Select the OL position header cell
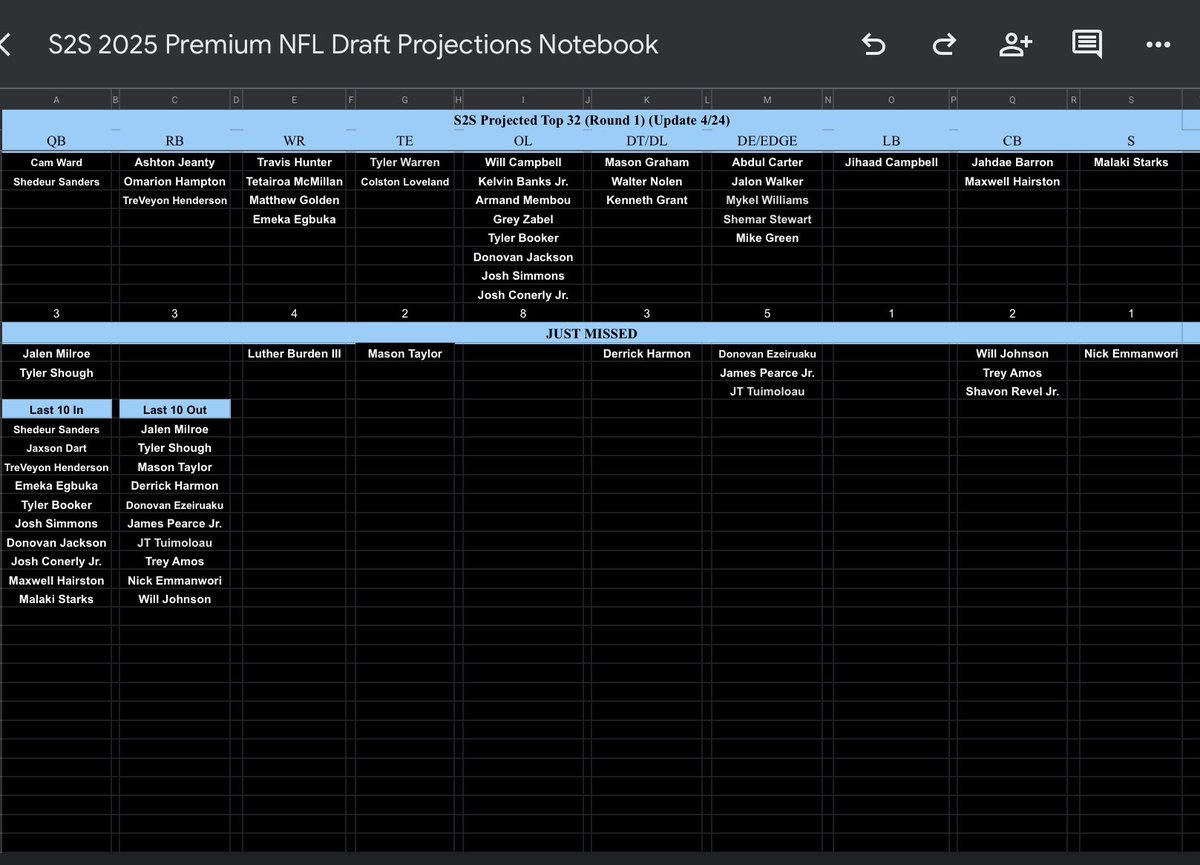Image resolution: width=1200 pixels, height=865 pixels. point(523,141)
